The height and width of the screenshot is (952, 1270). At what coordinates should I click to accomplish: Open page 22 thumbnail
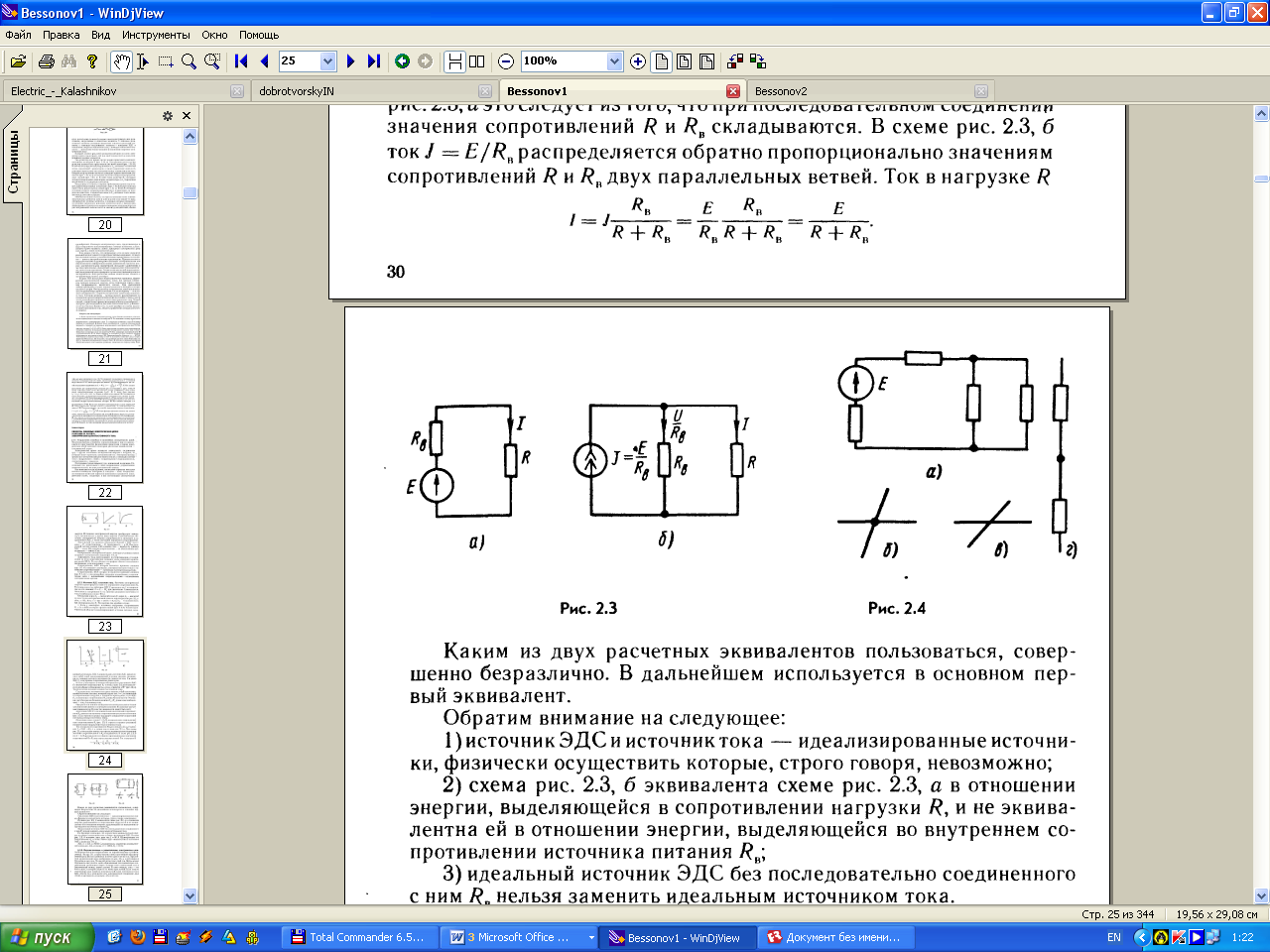pos(105,427)
